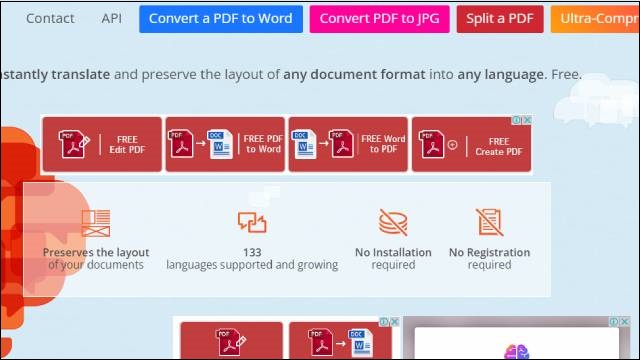Click bottom middle ad info icon
This screenshot has height=360, width=640.
point(384,322)
